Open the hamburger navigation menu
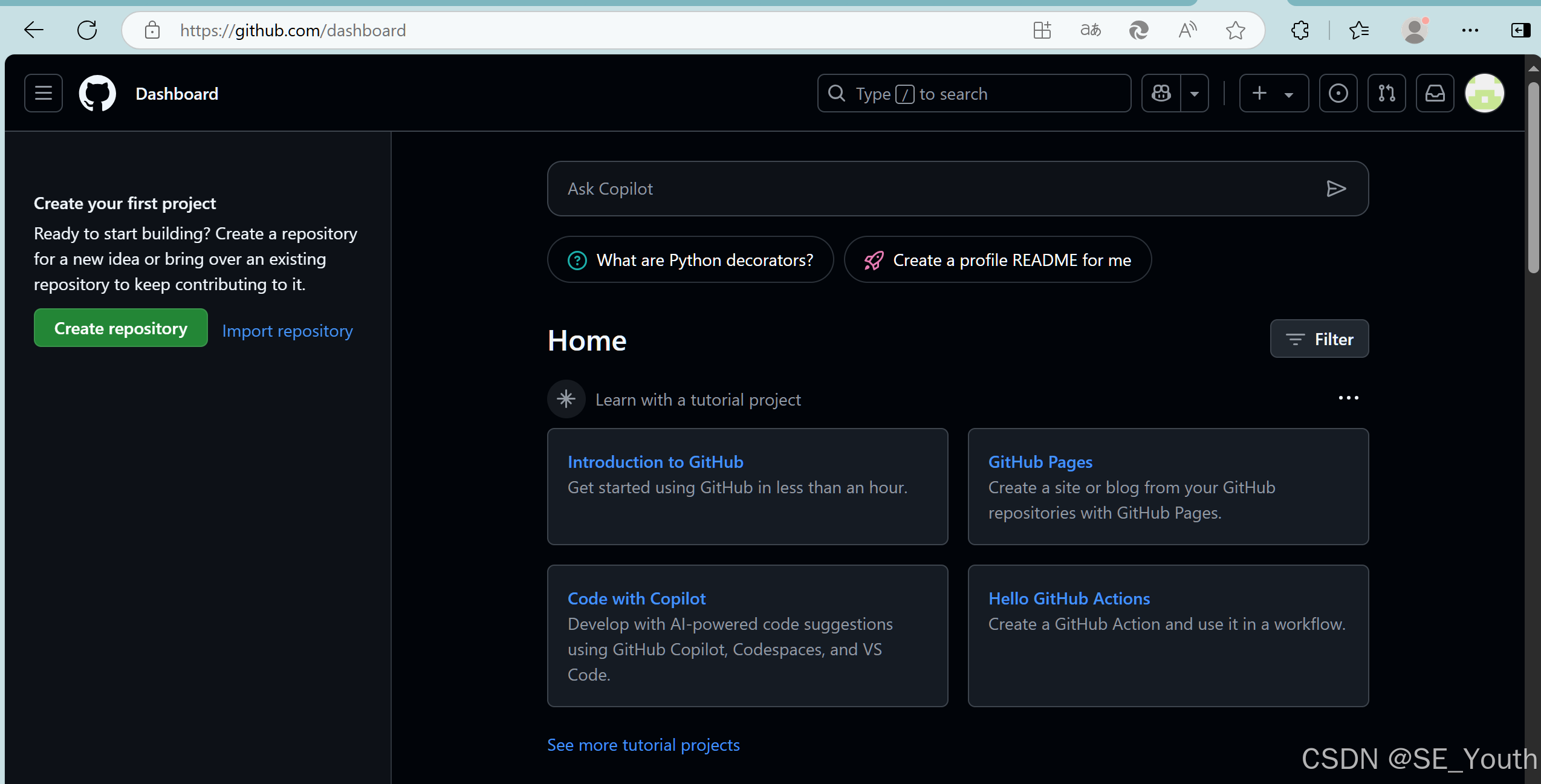Image resolution: width=1541 pixels, height=784 pixels. click(x=44, y=93)
